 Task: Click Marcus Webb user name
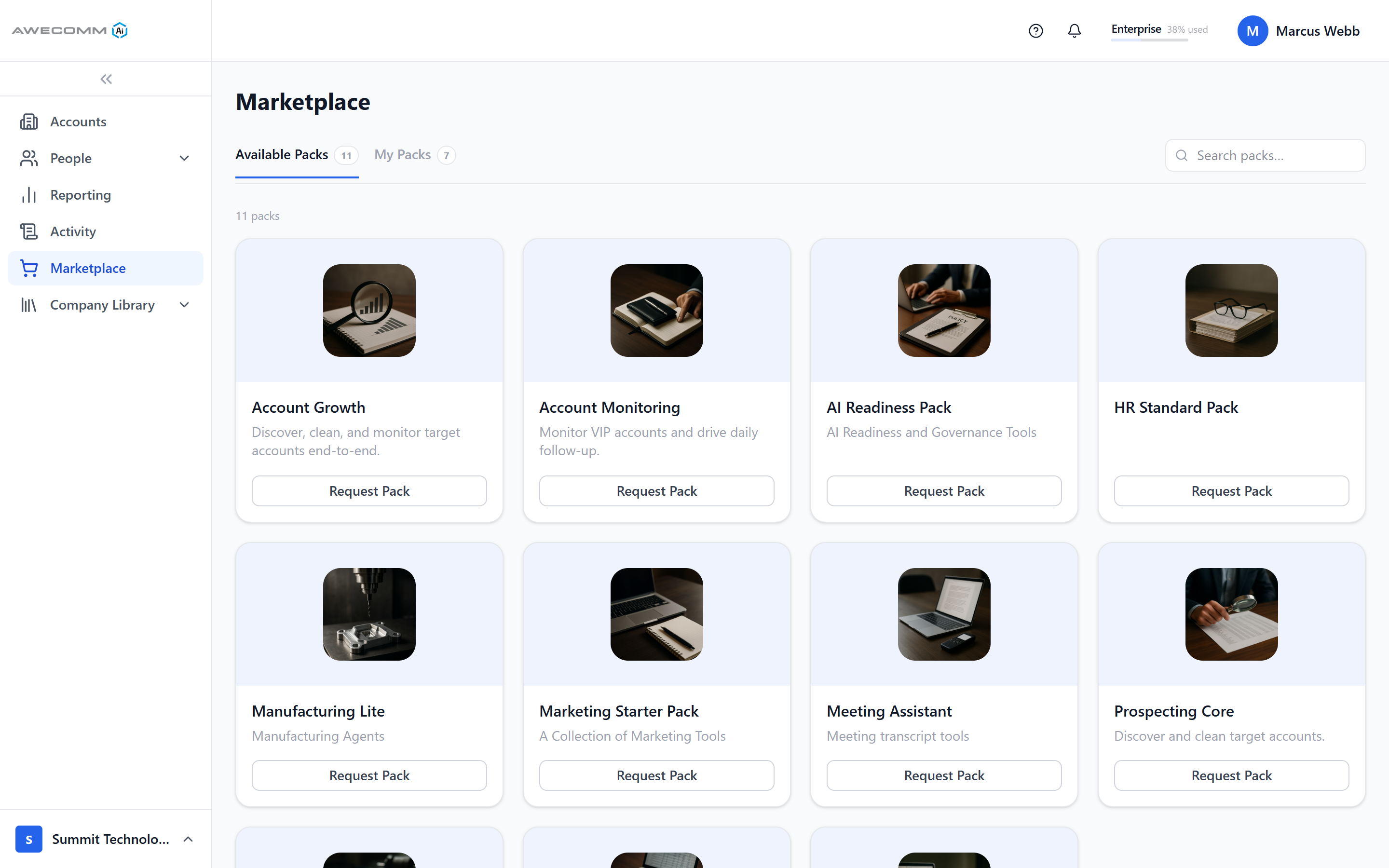[1317, 31]
